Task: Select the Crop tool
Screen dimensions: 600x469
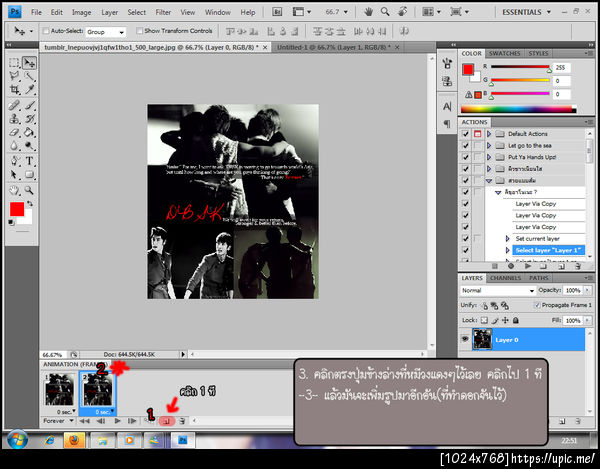Action: (x=14, y=90)
